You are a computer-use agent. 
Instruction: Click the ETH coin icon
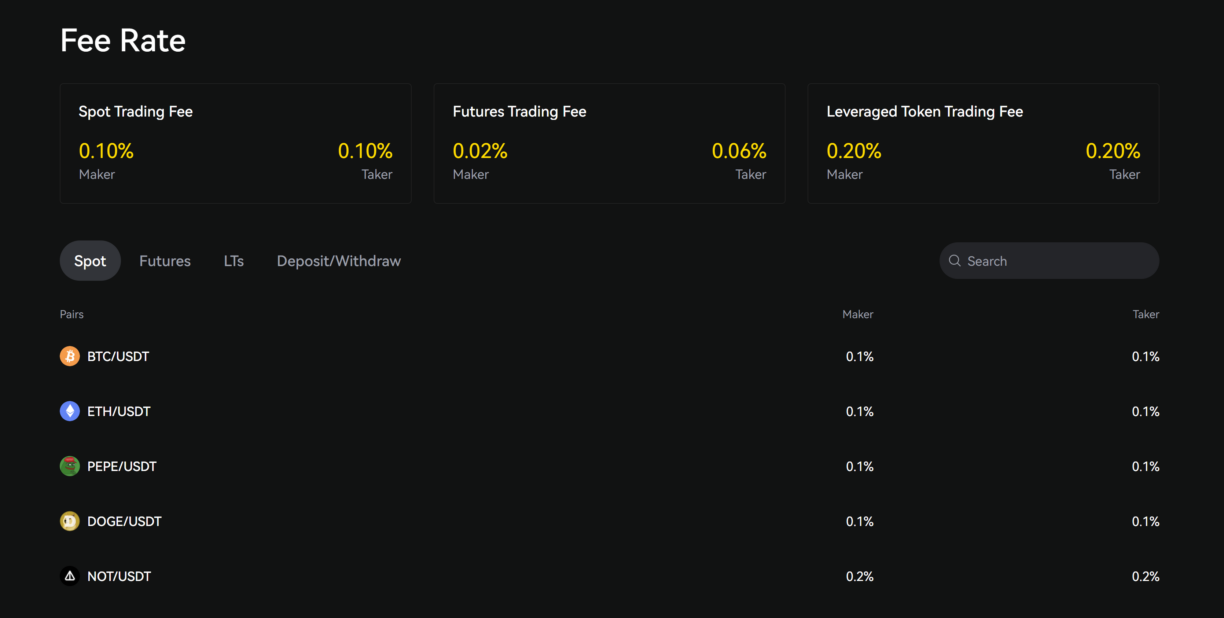pyautogui.click(x=69, y=411)
